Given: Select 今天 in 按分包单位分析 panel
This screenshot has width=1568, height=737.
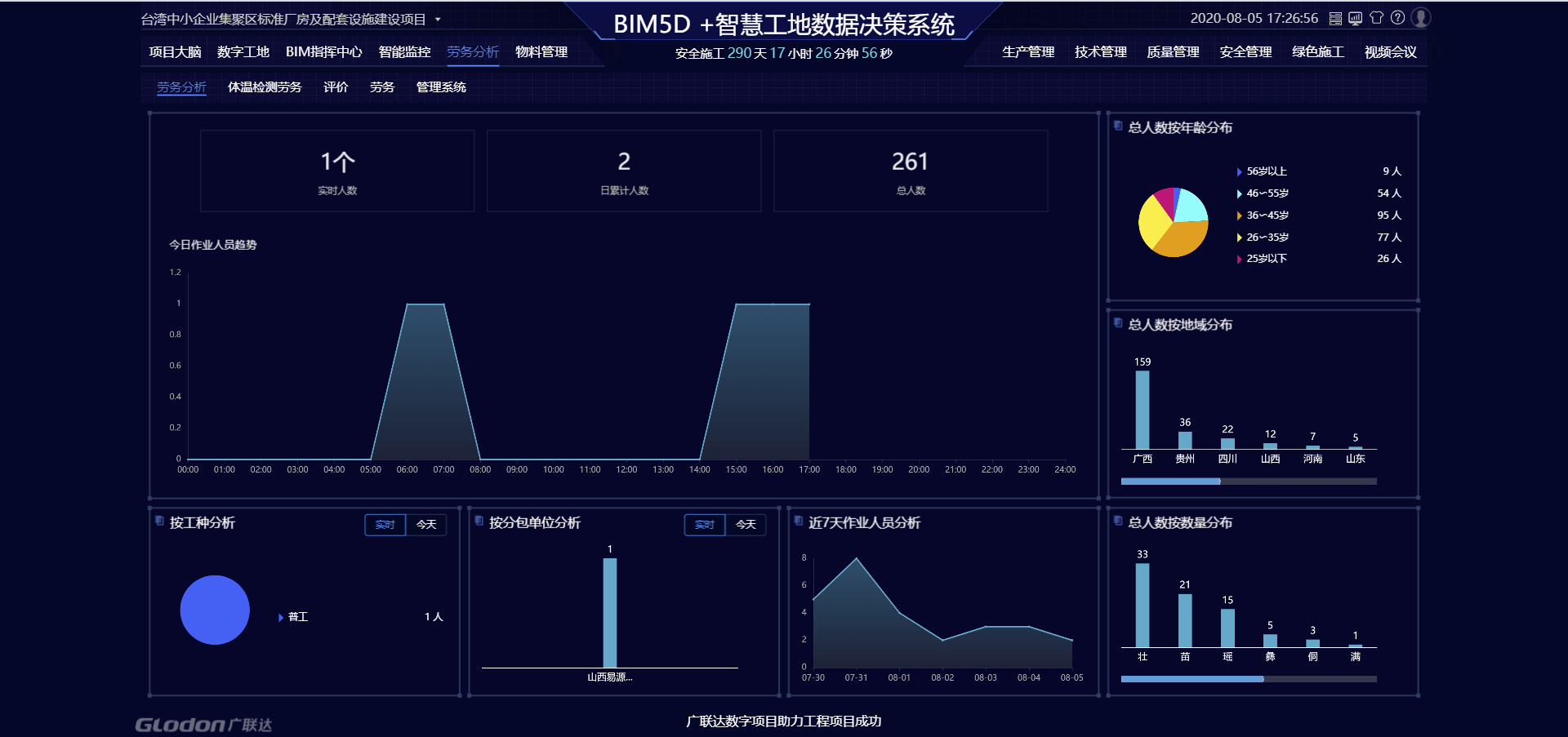Looking at the screenshot, I should click(746, 525).
